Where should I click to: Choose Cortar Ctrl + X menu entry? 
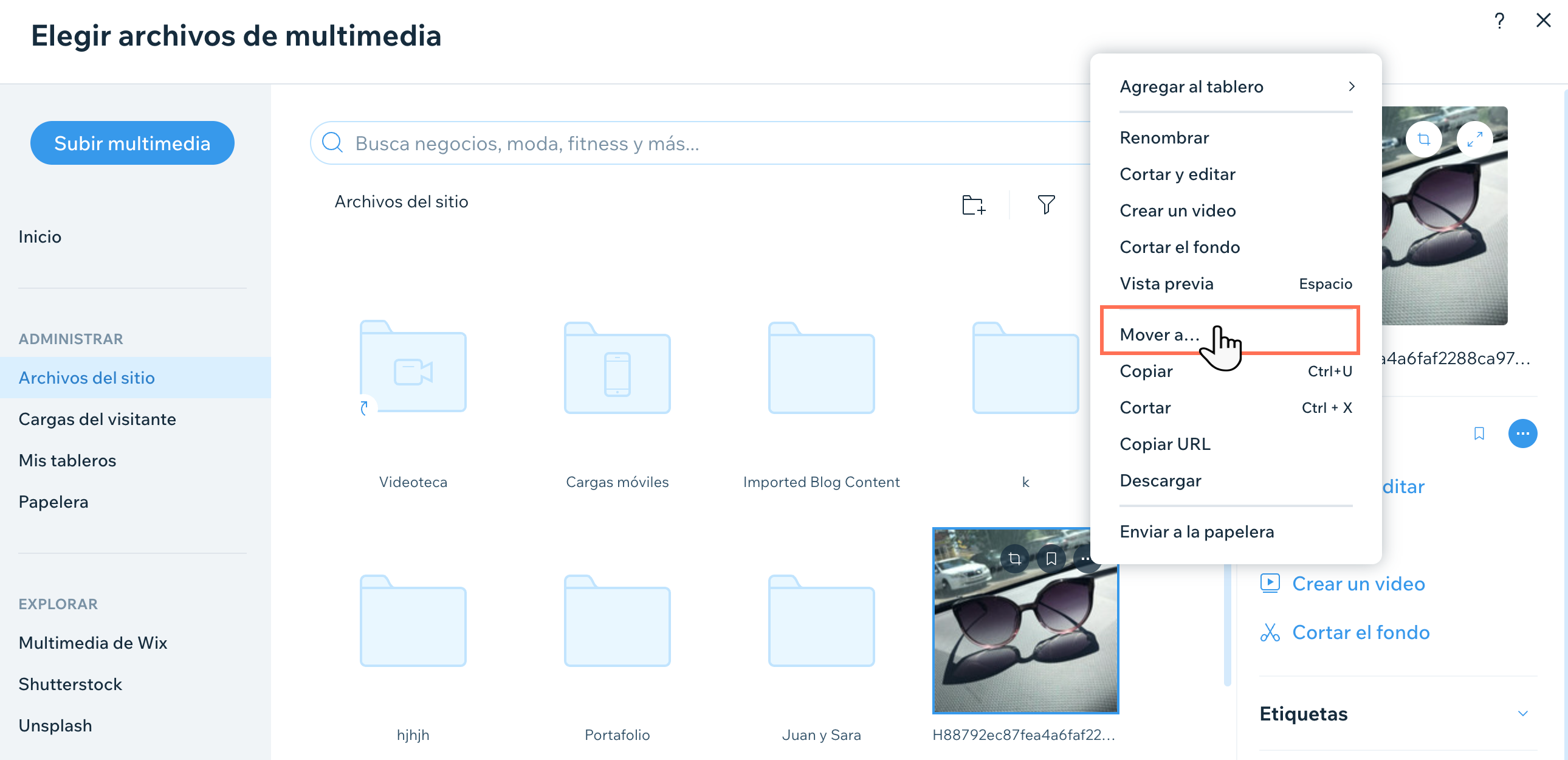1235,408
